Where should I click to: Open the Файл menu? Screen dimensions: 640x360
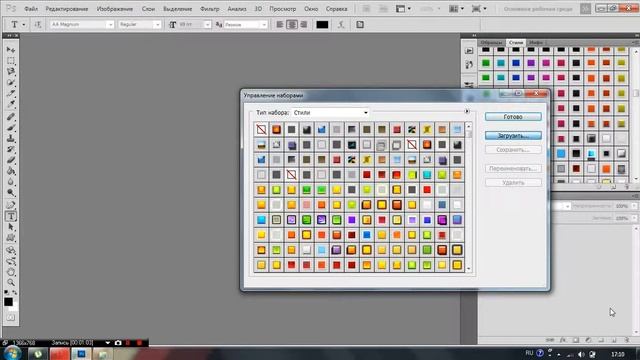point(31,9)
